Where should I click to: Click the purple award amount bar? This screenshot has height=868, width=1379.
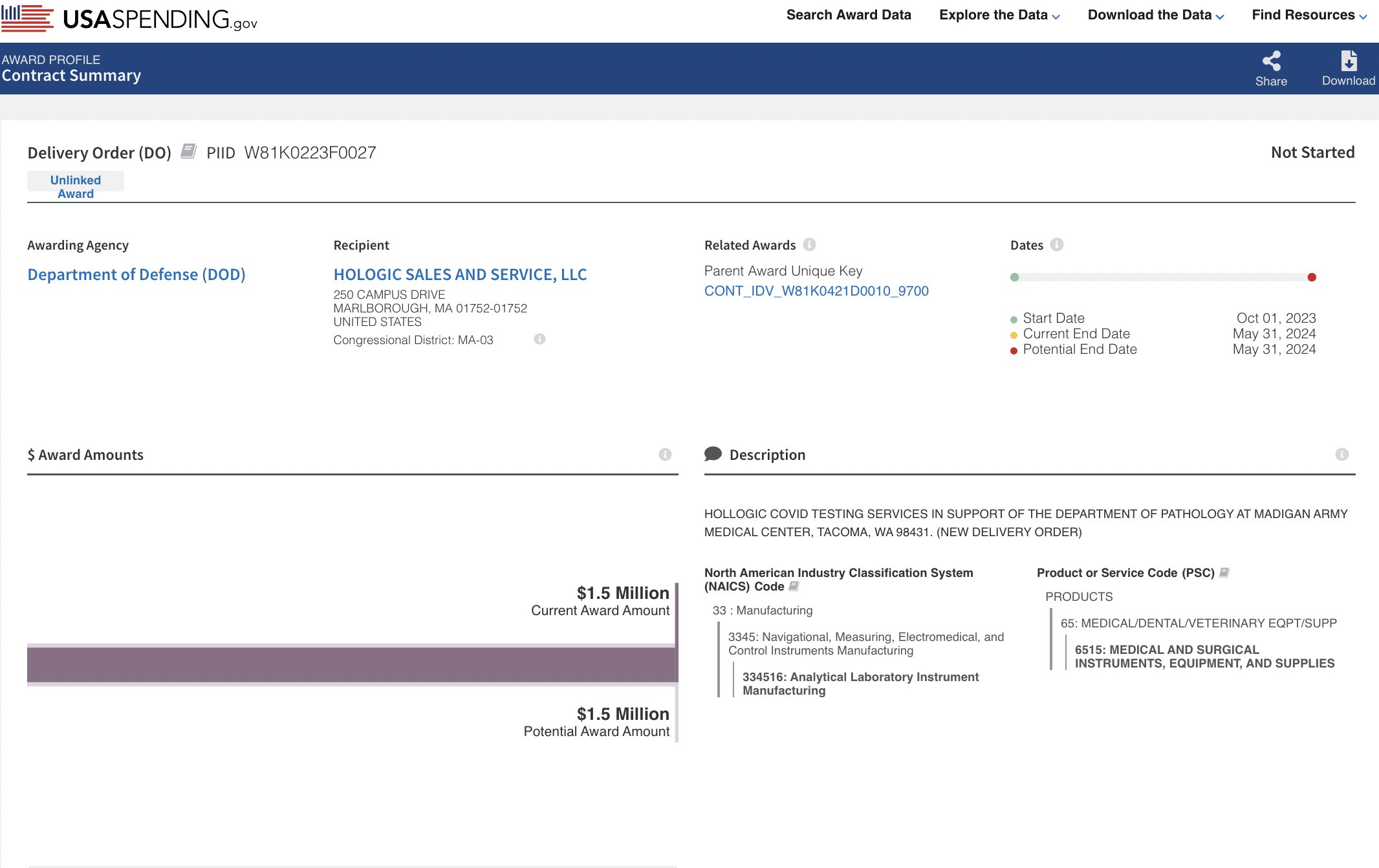[352, 665]
